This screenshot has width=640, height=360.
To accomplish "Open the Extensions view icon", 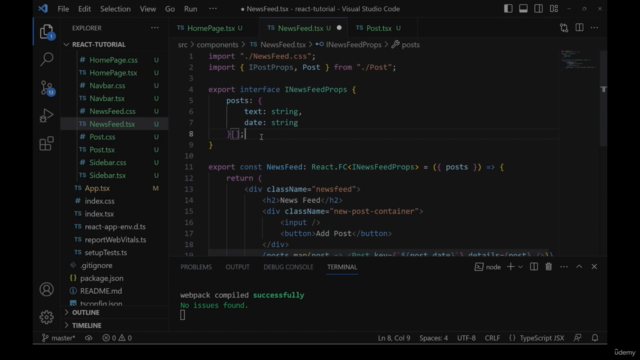I will coord(47,143).
